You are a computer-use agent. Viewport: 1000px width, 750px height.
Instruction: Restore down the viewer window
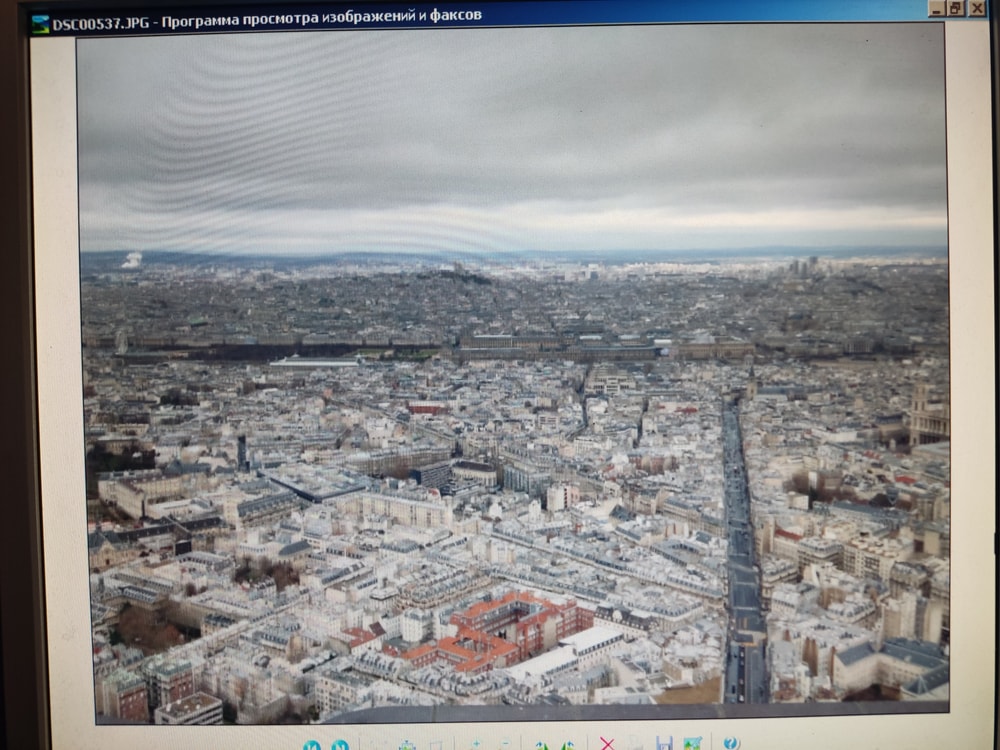point(956,9)
